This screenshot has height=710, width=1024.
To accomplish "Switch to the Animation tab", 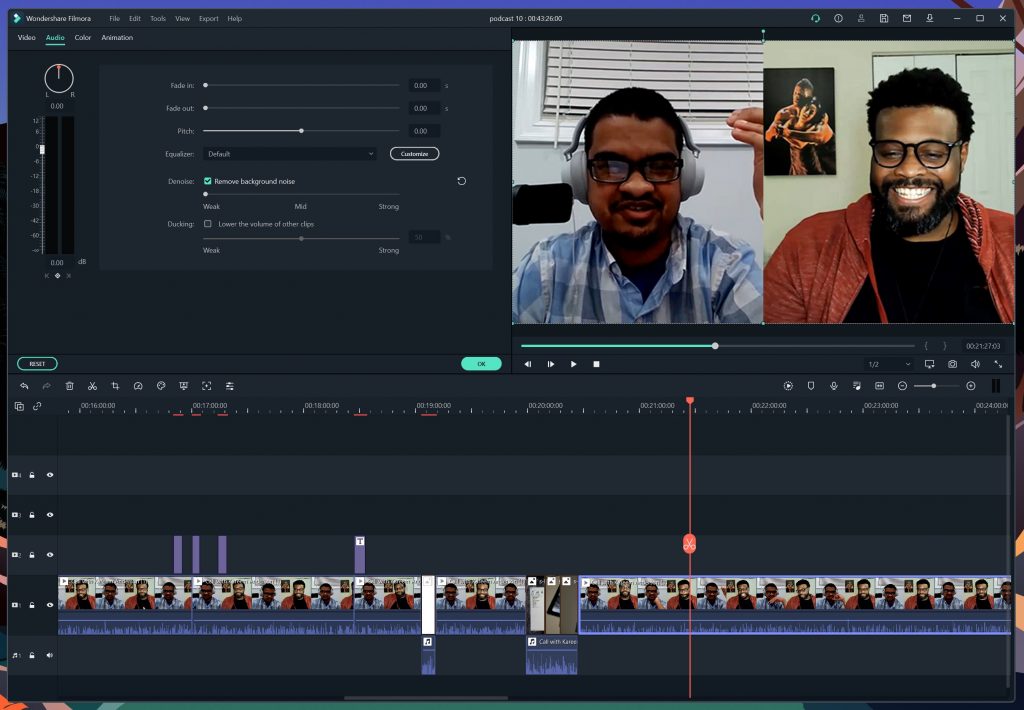I will point(117,37).
